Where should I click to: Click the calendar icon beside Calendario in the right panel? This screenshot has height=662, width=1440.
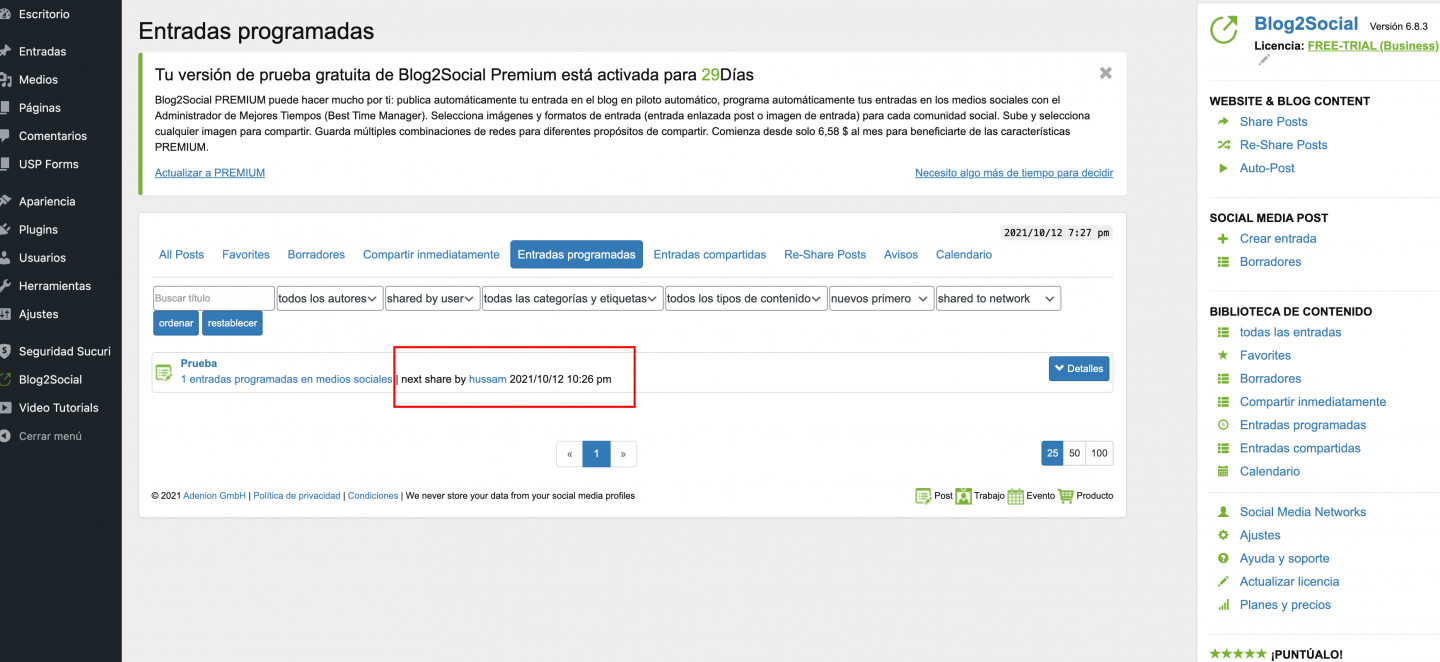coord(1223,471)
